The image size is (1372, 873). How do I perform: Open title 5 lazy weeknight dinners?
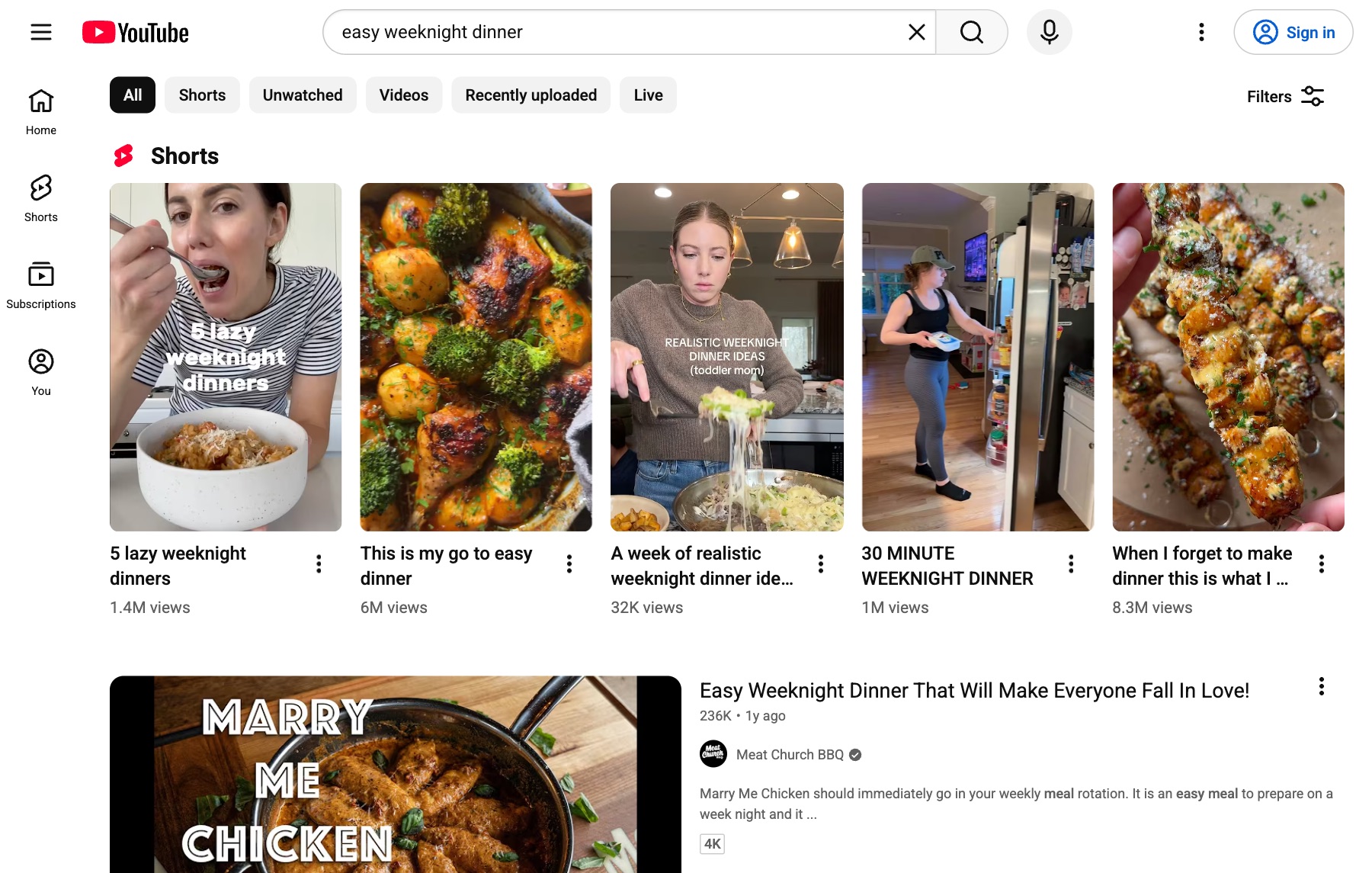pyautogui.click(x=178, y=566)
